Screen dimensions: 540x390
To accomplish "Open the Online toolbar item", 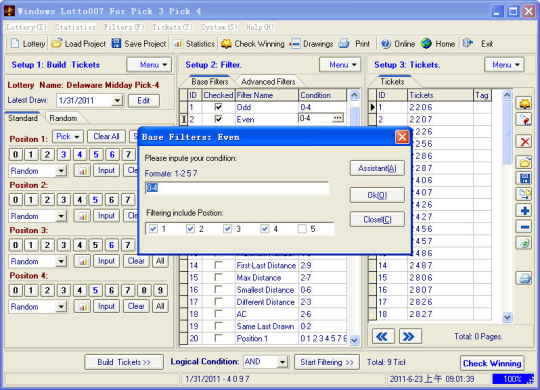I will pyautogui.click(x=398, y=44).
